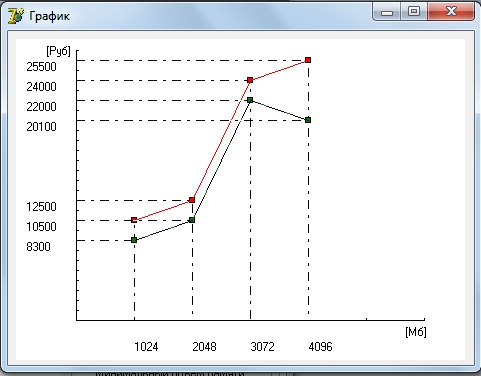
Task: Click the X-axis label 1024
Action: pos(146,347)
